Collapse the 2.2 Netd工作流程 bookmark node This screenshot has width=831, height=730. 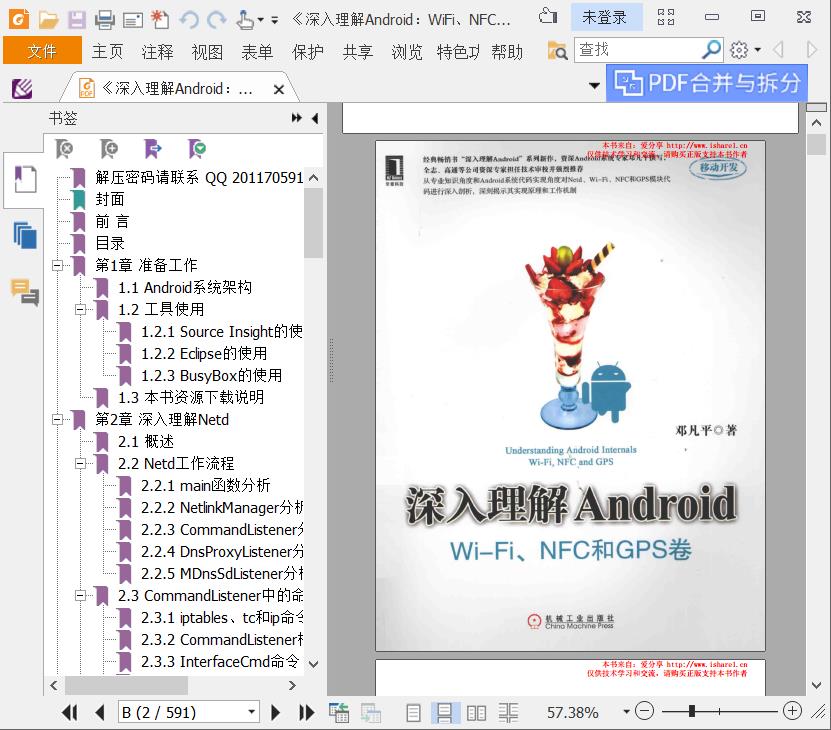[x=80, y=463]
